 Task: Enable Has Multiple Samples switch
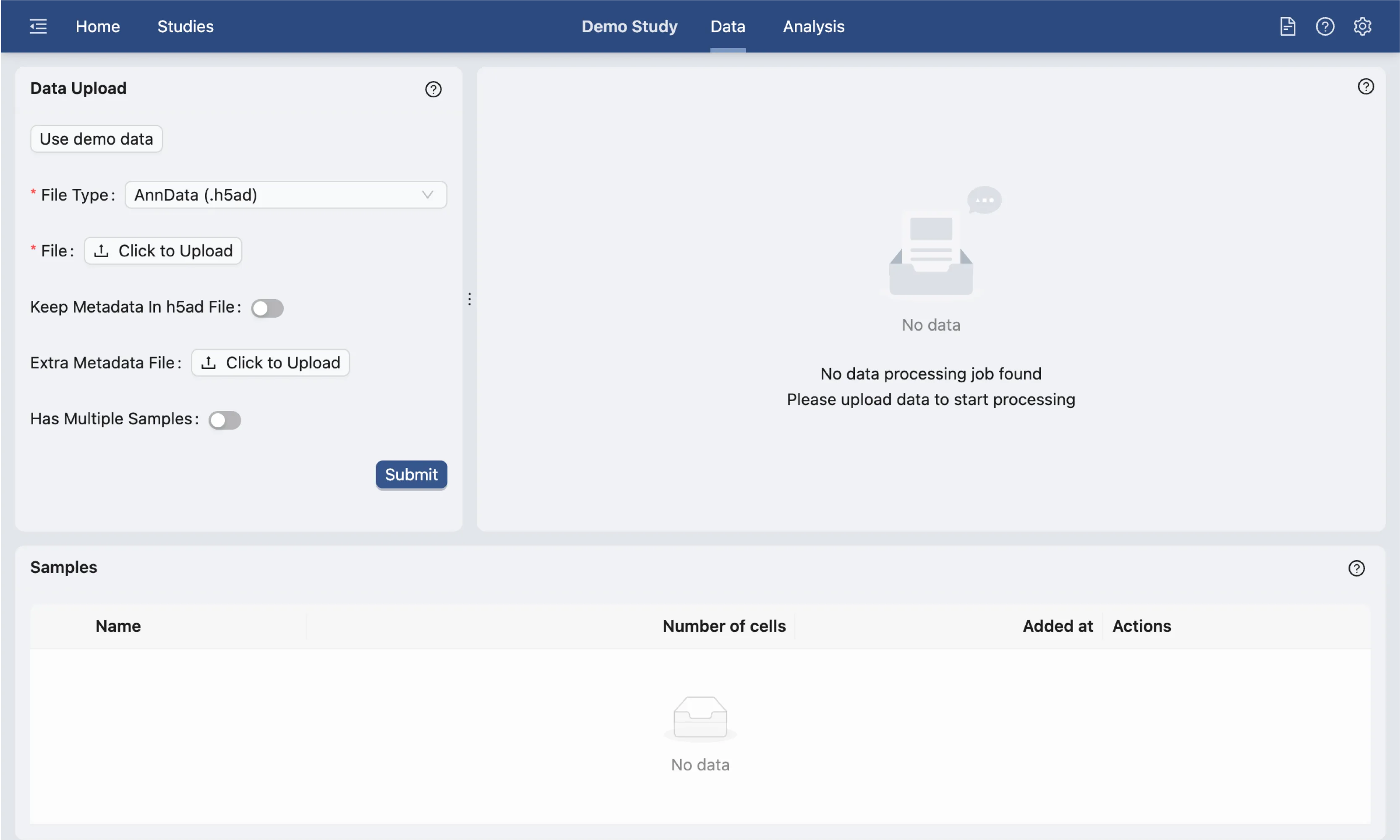[x=225, y=420]
